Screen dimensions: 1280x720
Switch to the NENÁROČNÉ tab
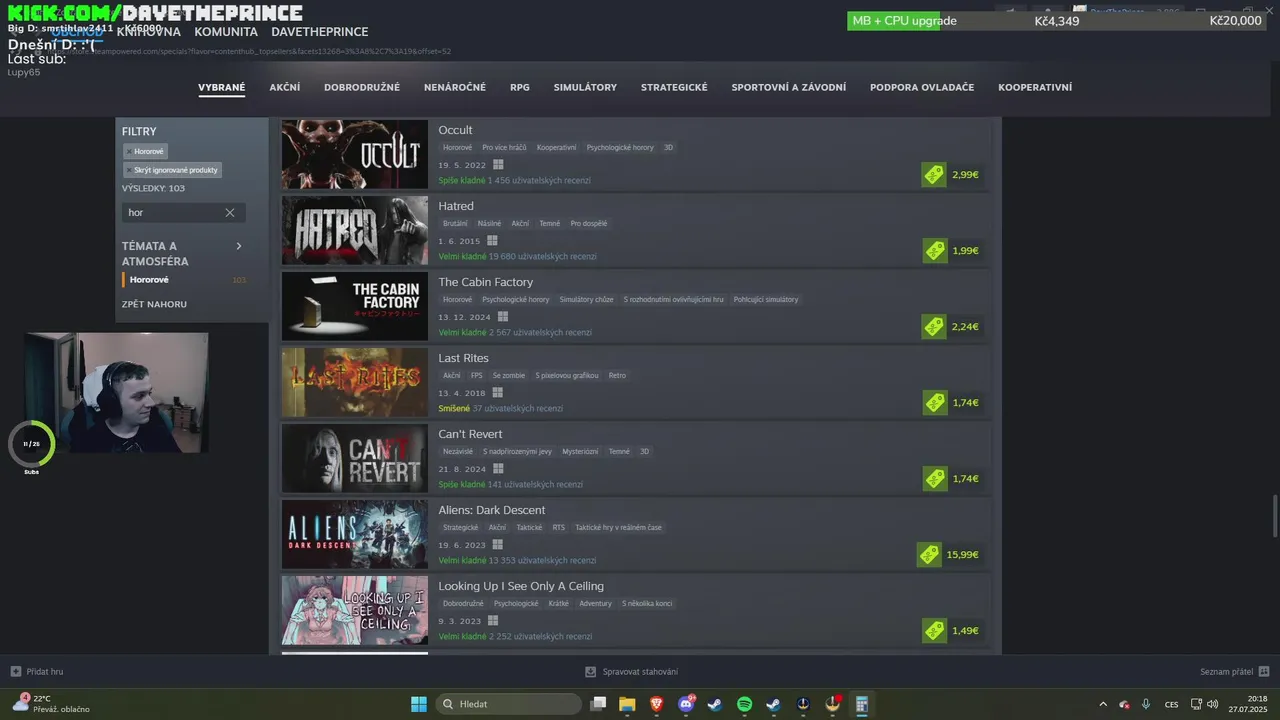pos(455,87)
